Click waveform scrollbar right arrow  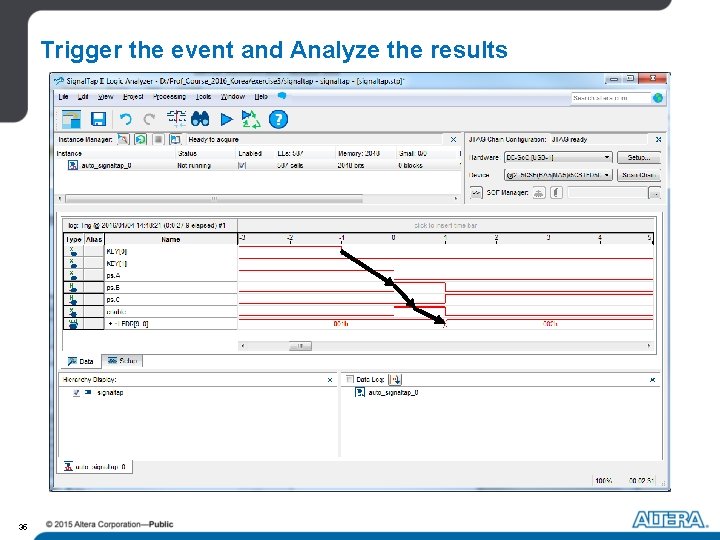pyautogui.click(x=649, y=346)
